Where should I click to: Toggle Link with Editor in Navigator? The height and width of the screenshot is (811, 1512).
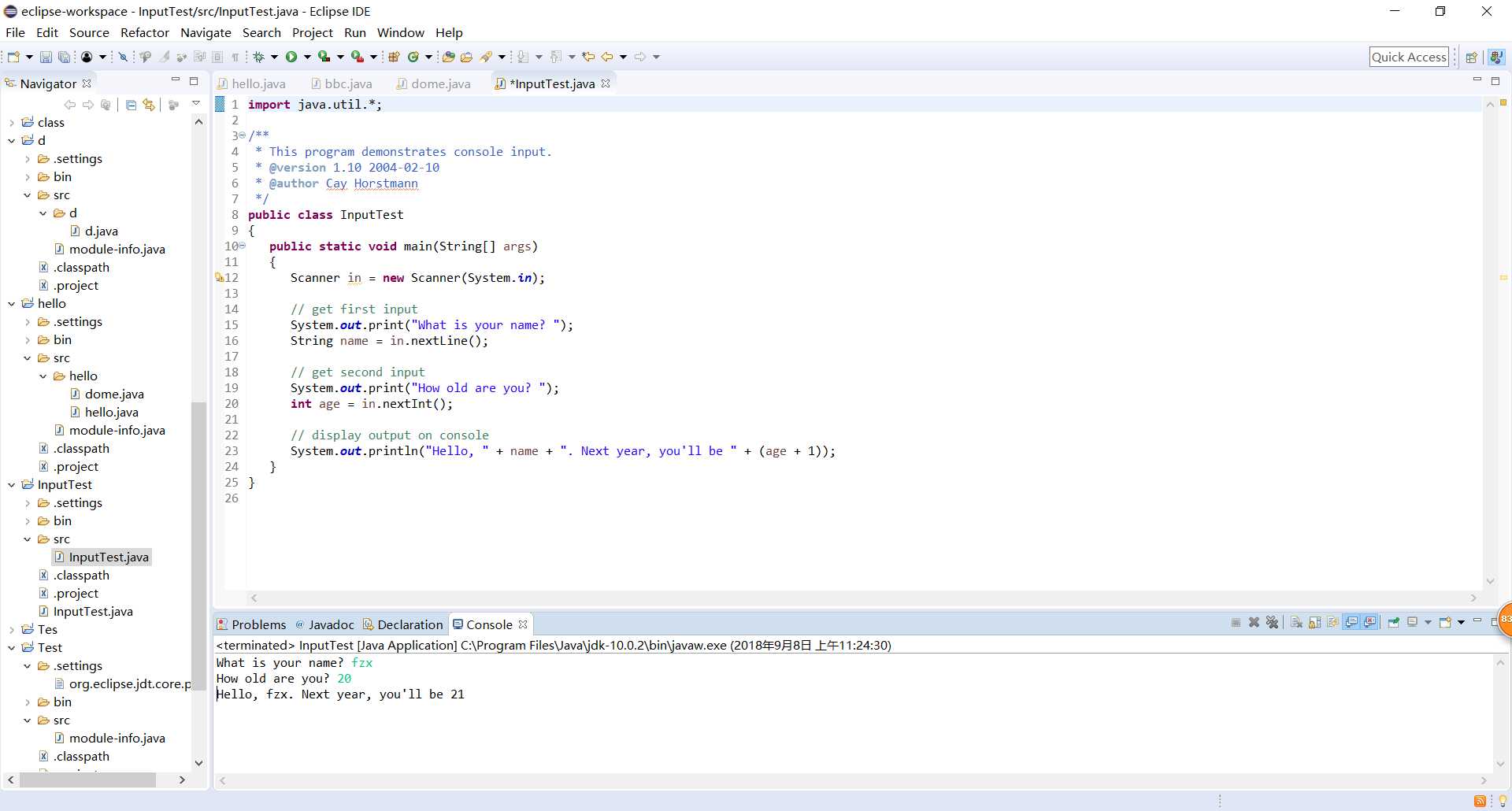[149, 105]
